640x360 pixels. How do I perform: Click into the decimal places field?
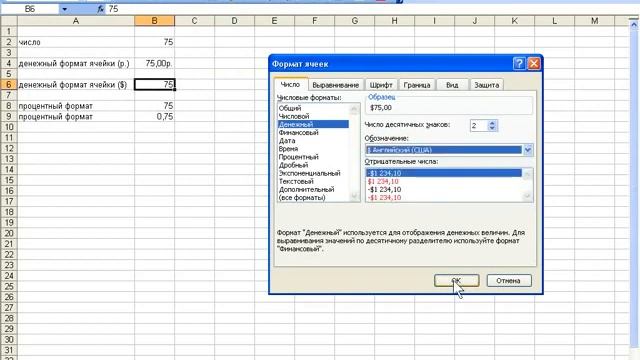pyautogui.click(x=479, y=126)
